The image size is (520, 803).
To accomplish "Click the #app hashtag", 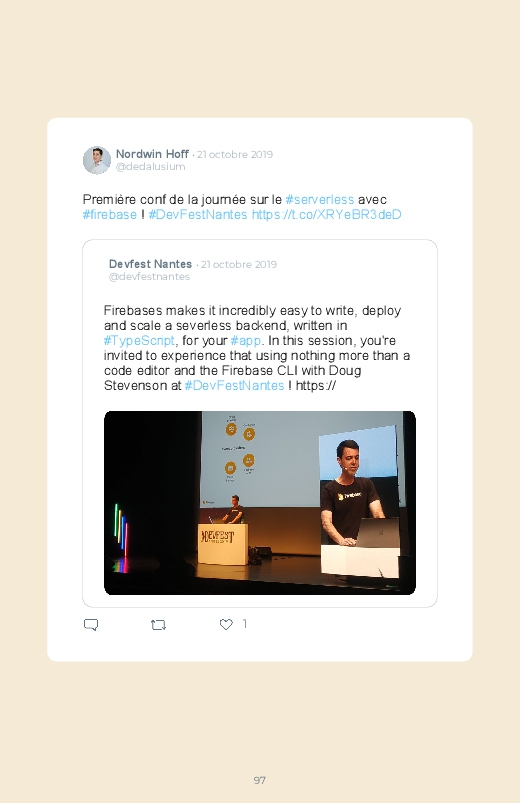I will [x=246, y=341].
